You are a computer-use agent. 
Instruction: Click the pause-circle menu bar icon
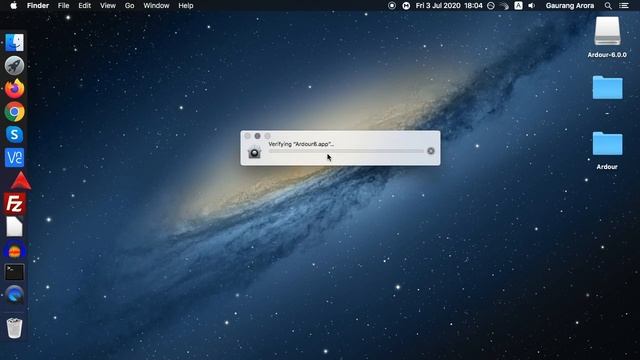click(406, 6)
